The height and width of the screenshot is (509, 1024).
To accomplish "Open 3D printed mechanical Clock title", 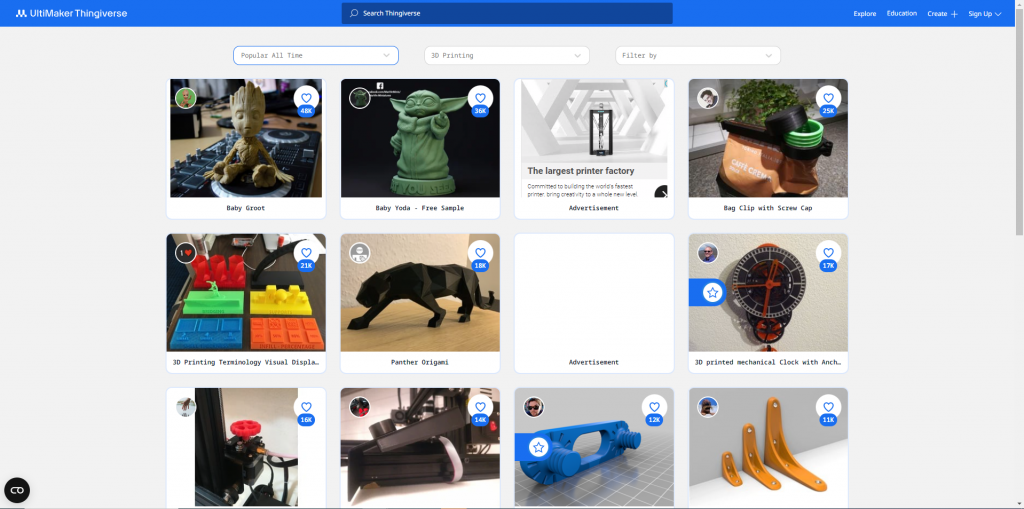I will pos(768,362).
